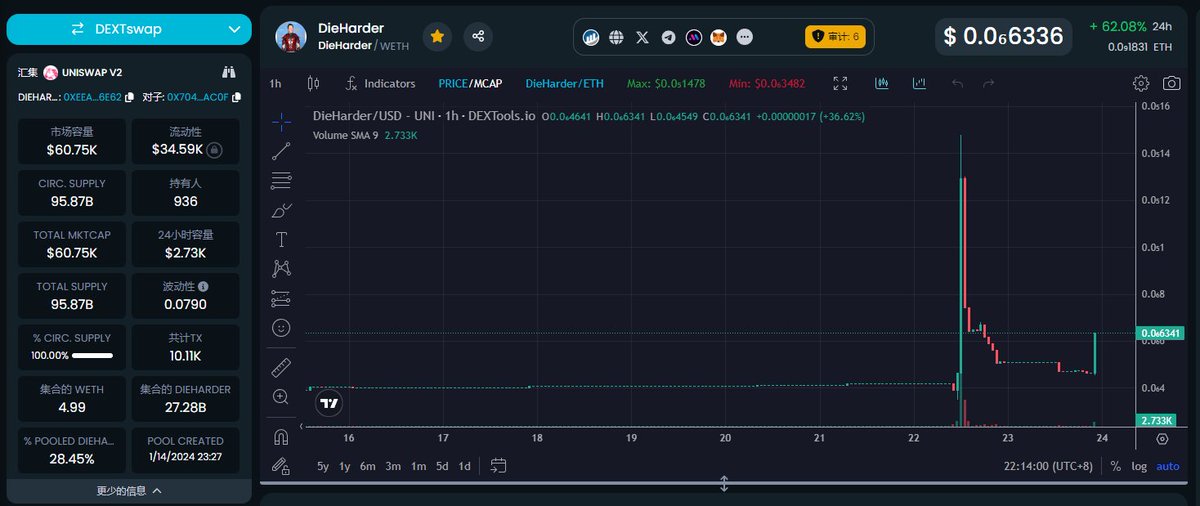Open pair contract link 0X704...AC0F
Image resolution: width=1200 pixels, height=506 pixels.
click(199, 97)
